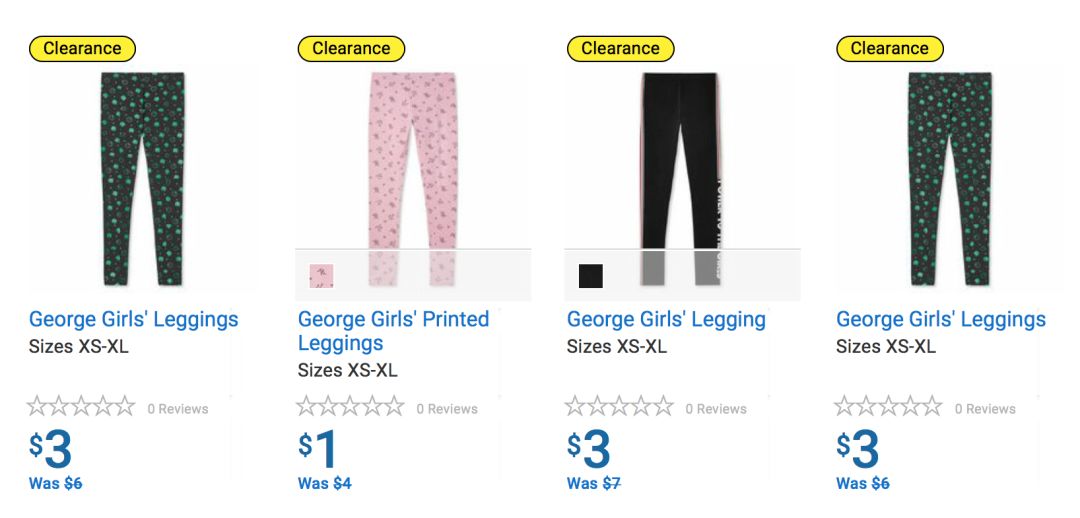The width and height of the screenshot is (1080, 518).
Task: Click first rating star under black Legging
Action: (576, 407)
